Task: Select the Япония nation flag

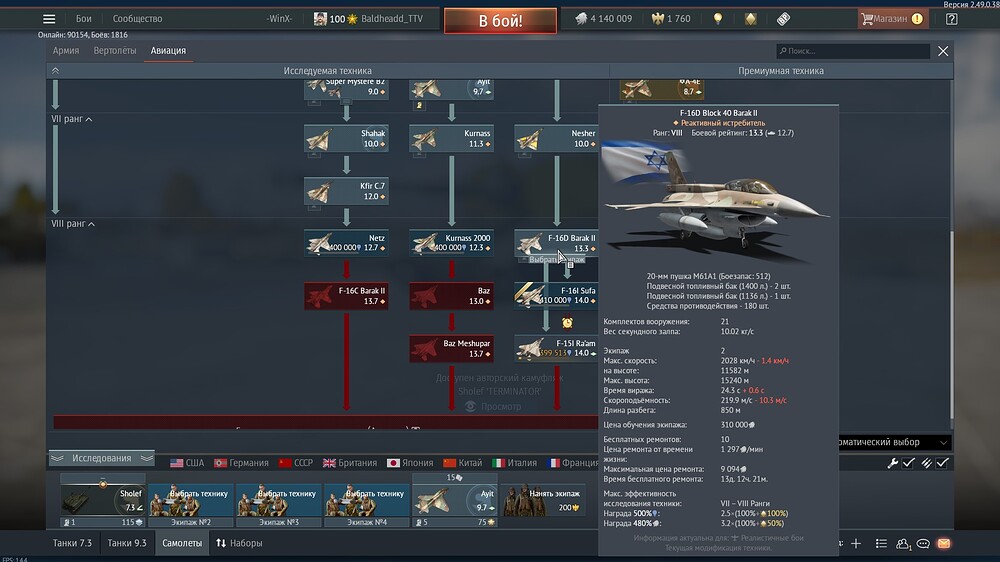Action: [x=407, y=463]
